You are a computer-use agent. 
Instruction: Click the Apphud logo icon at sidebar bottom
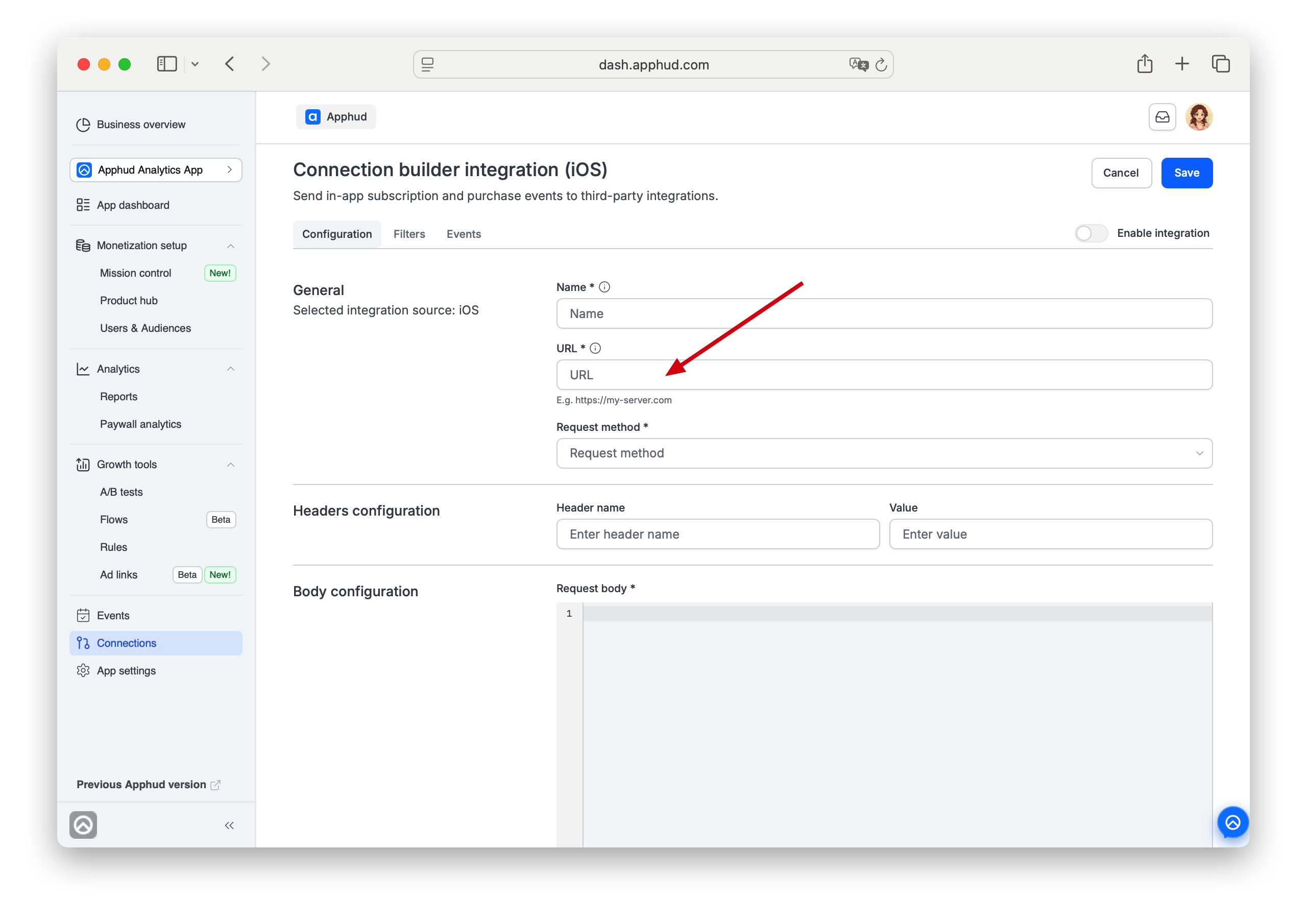tap(83, 825)
